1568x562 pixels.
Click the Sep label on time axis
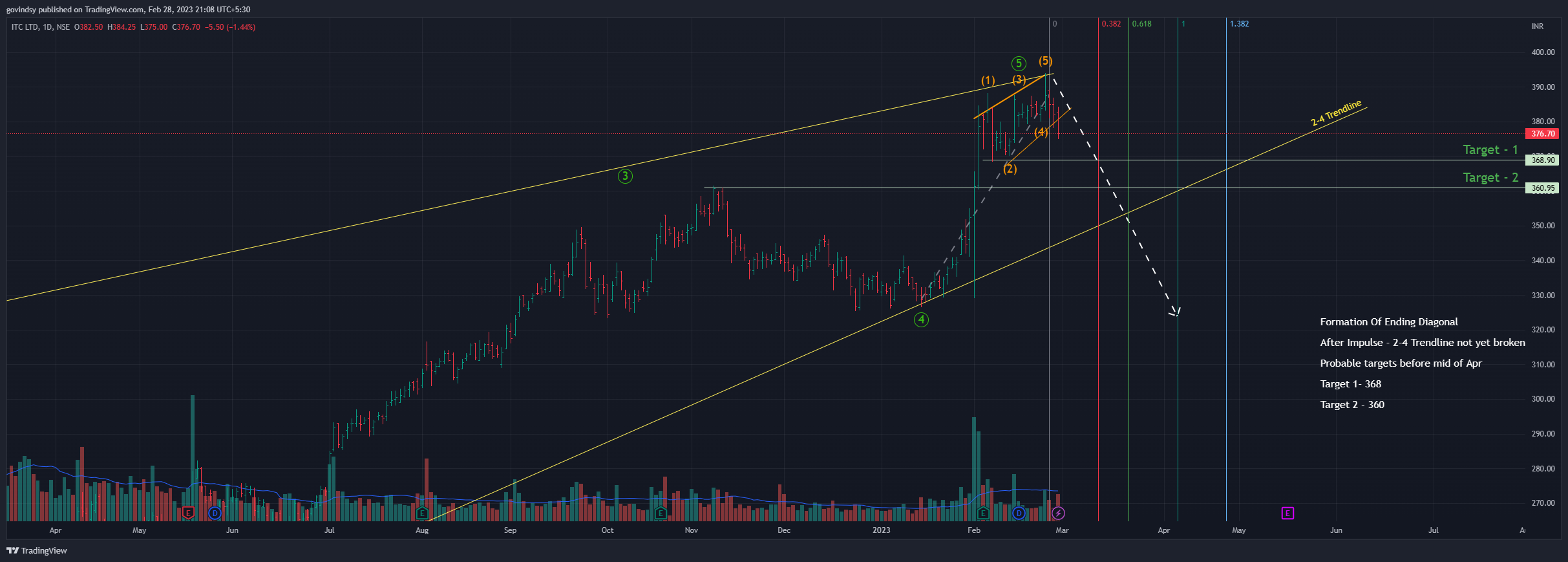[510, 530]
